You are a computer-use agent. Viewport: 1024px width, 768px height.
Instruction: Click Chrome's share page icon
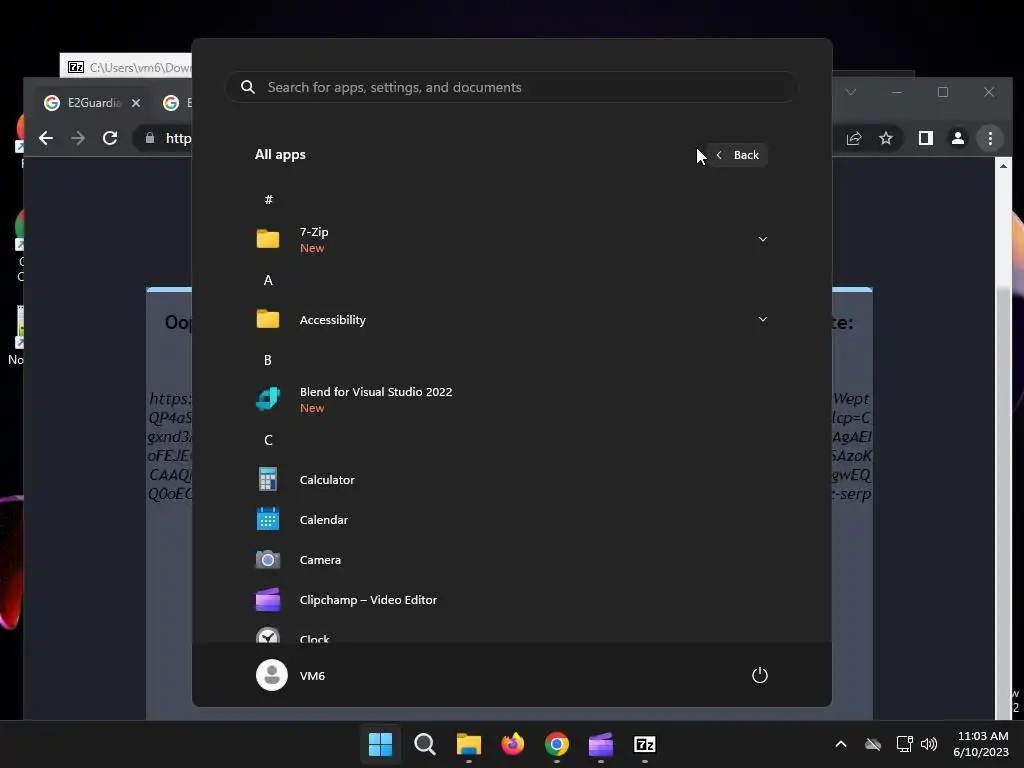(854, 138)
